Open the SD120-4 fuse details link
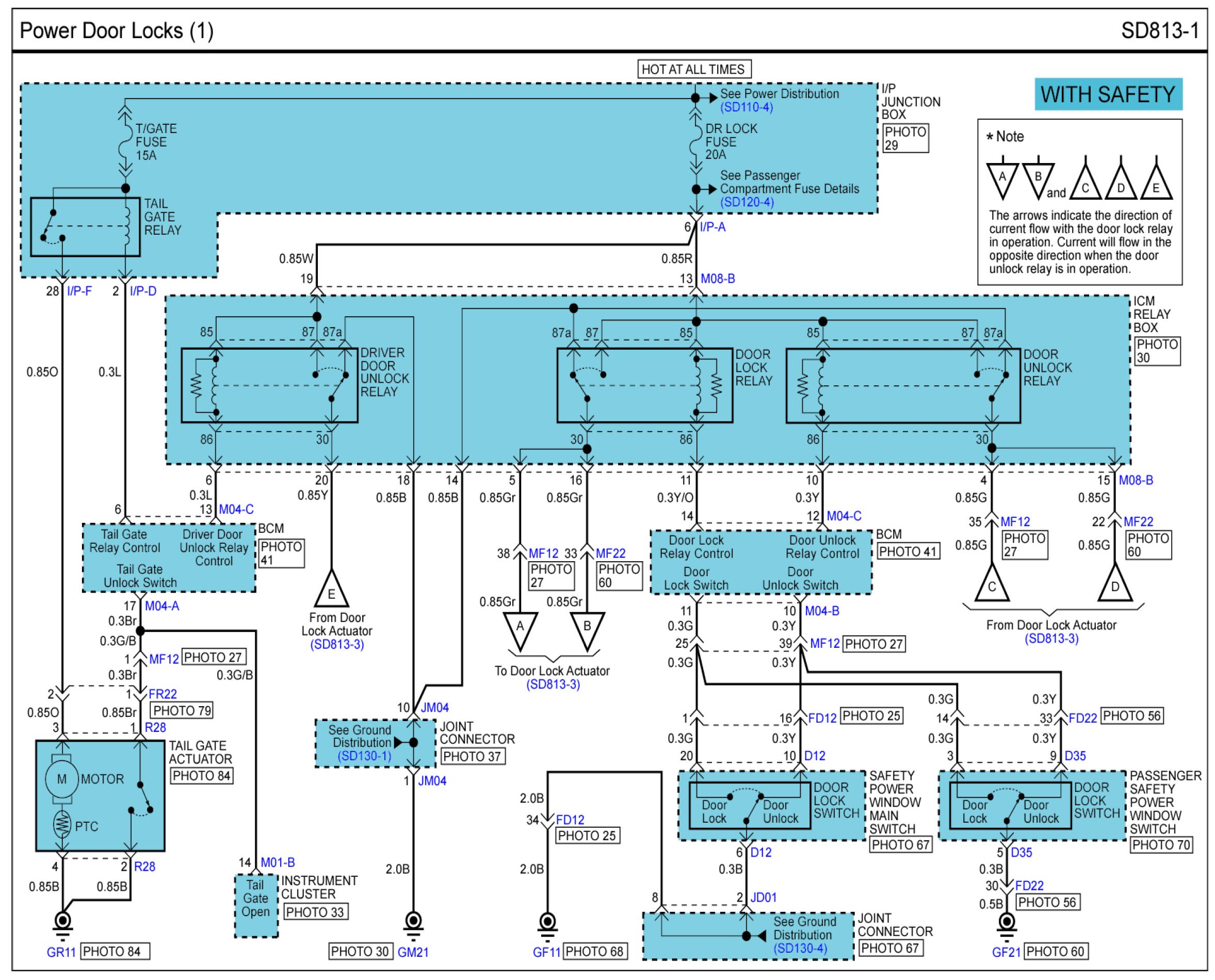The height and width of the screenshot is (980, 1215). tap(747, 202)
